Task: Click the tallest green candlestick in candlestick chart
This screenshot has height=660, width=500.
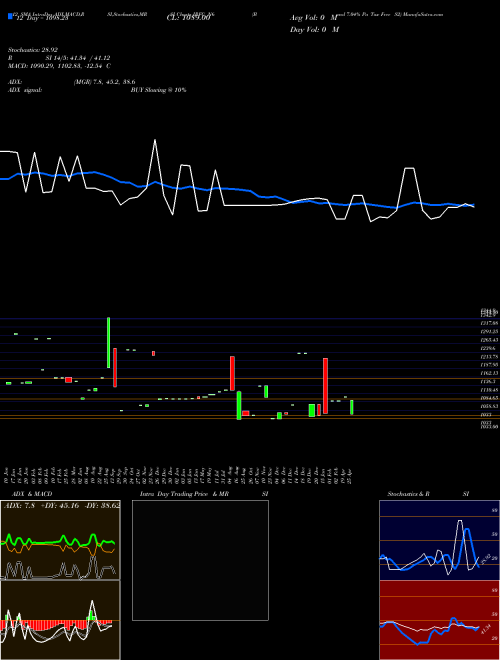Action: tap(109, 343)
